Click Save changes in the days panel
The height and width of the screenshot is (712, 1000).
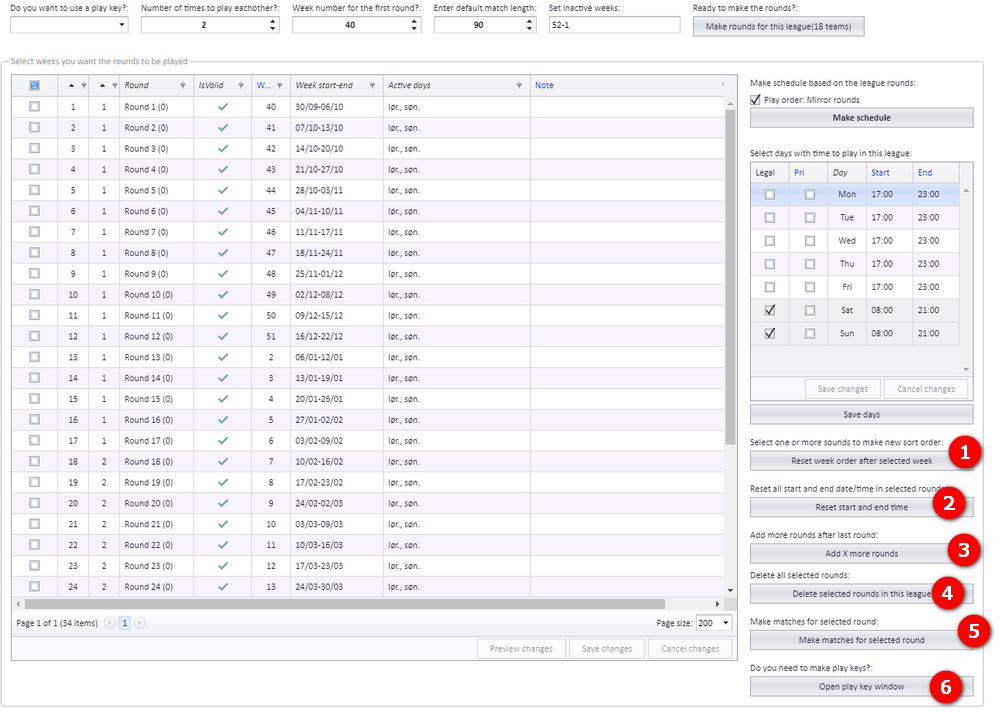[842, 389]
